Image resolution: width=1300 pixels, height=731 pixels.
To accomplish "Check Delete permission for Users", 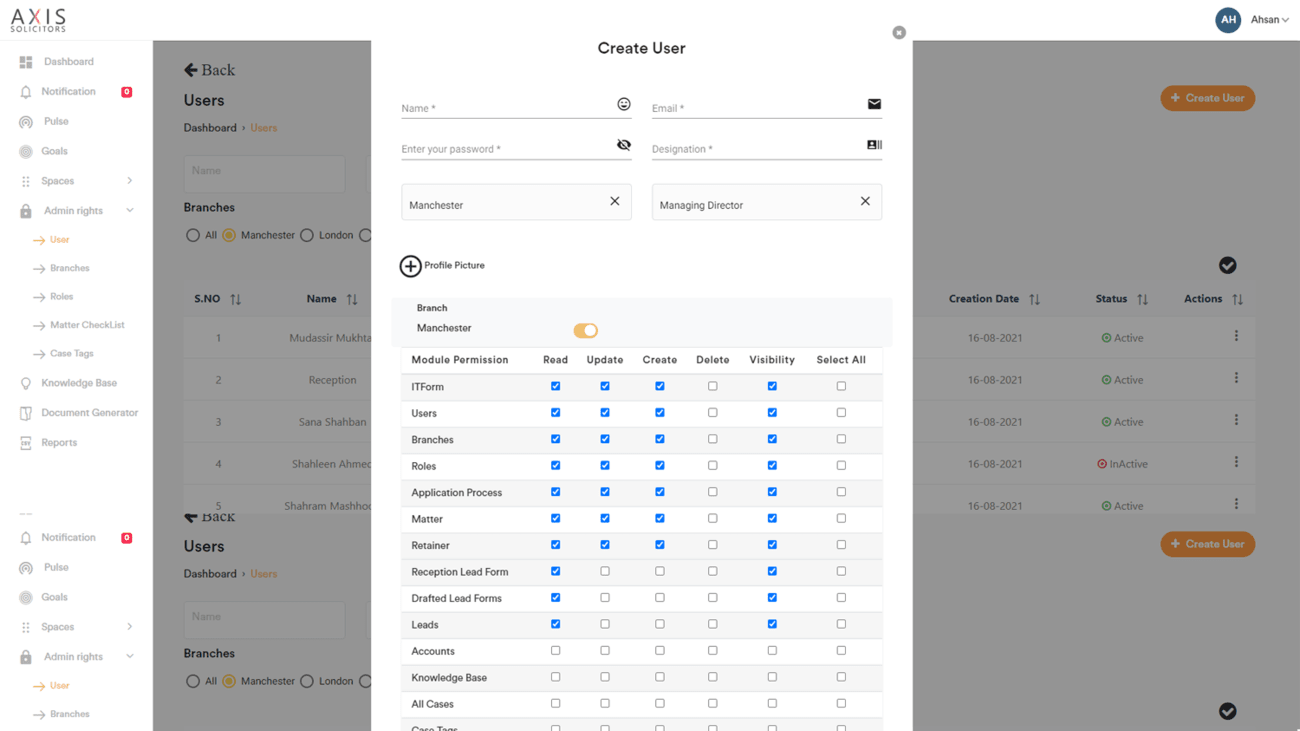I will [712, 412].
